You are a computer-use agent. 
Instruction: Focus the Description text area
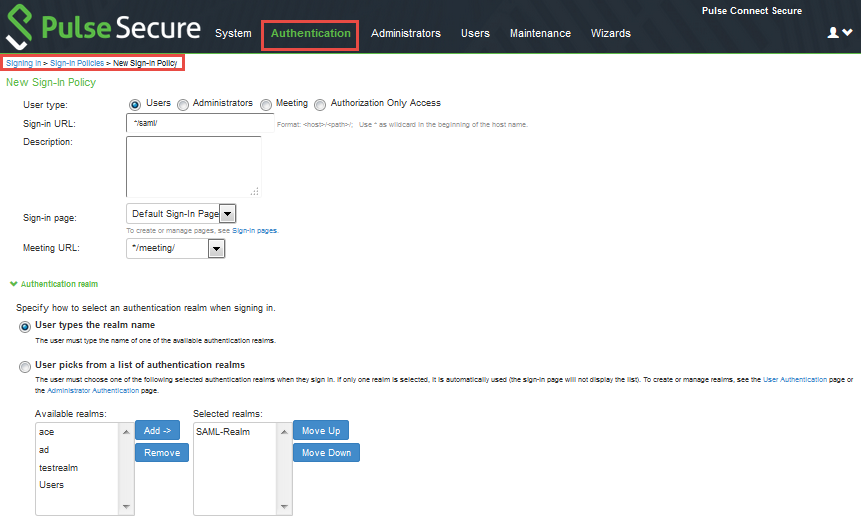pyautogui.click(x=194, y=166)
